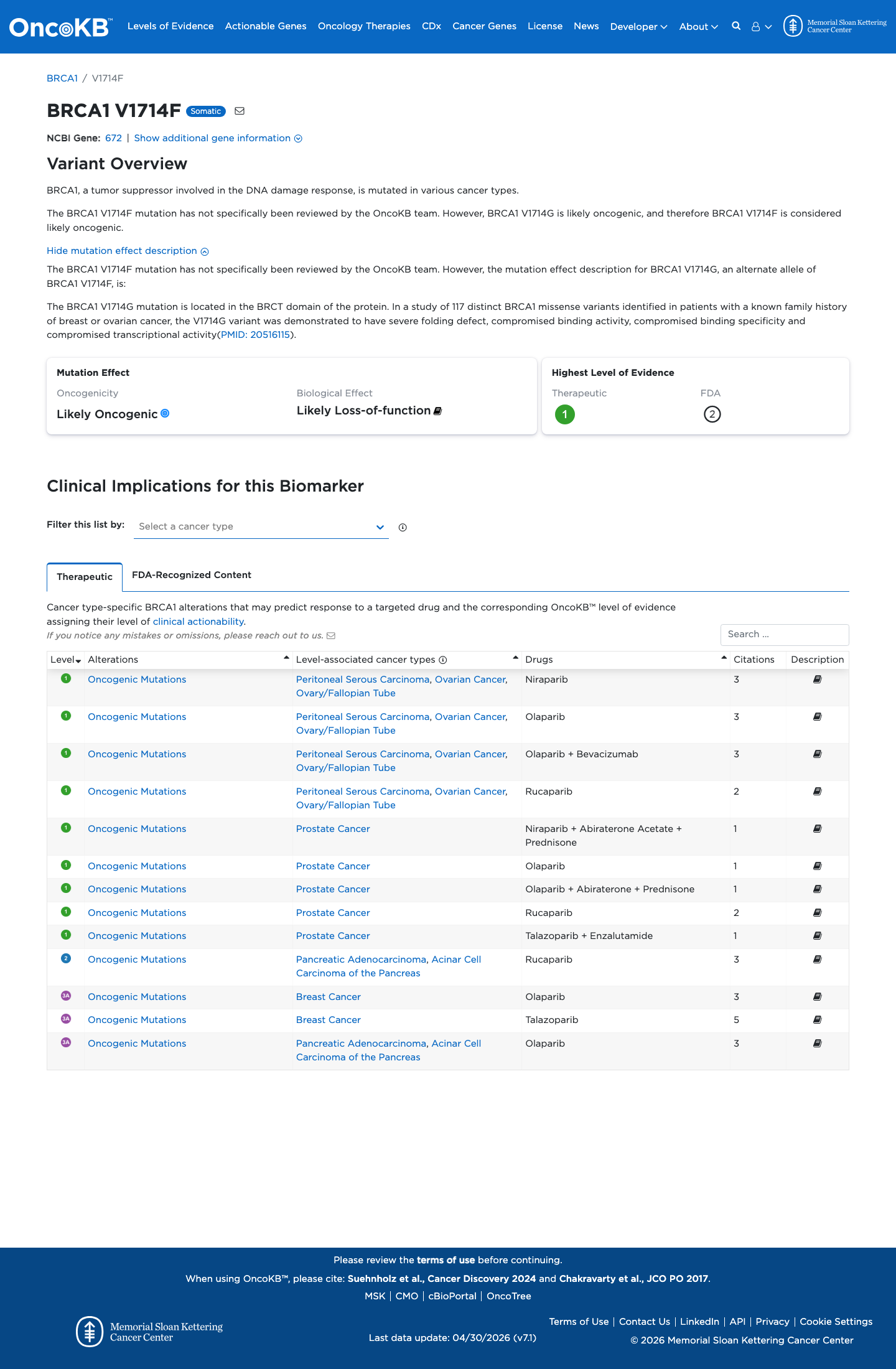Sort by Level-associated cancer types column

[407, 660]
